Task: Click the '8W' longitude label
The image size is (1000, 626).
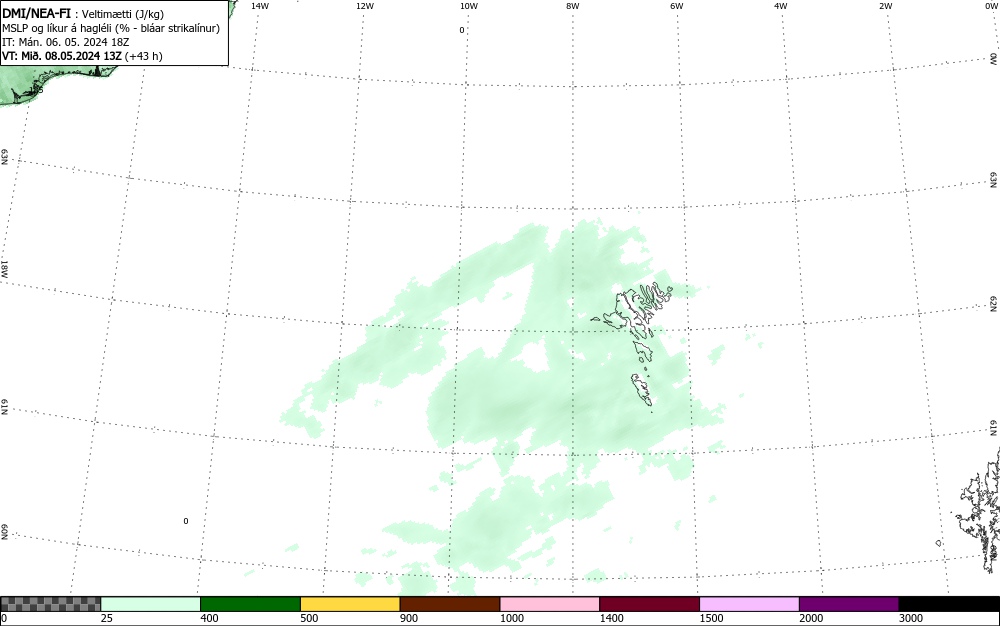Action: coord(573,6)
